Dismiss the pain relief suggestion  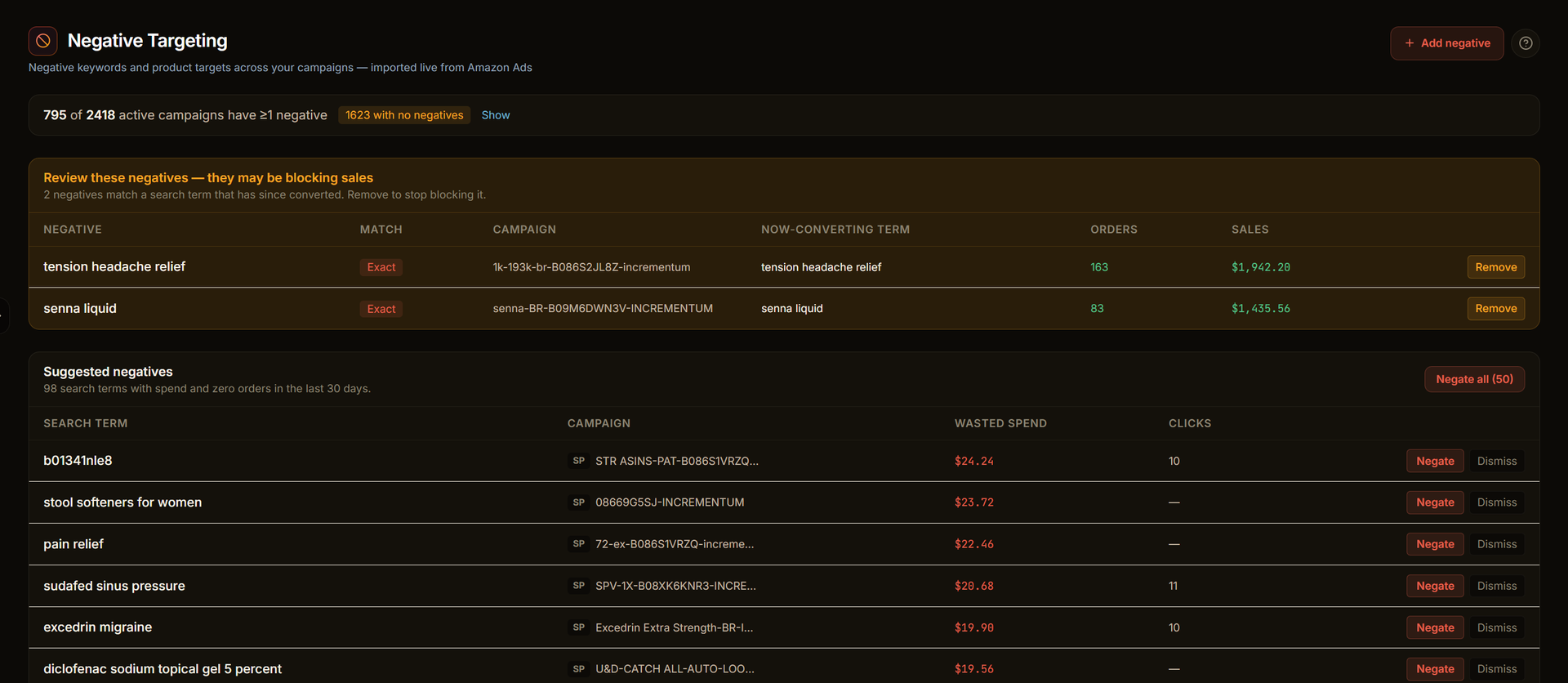tap(1497, 544)
